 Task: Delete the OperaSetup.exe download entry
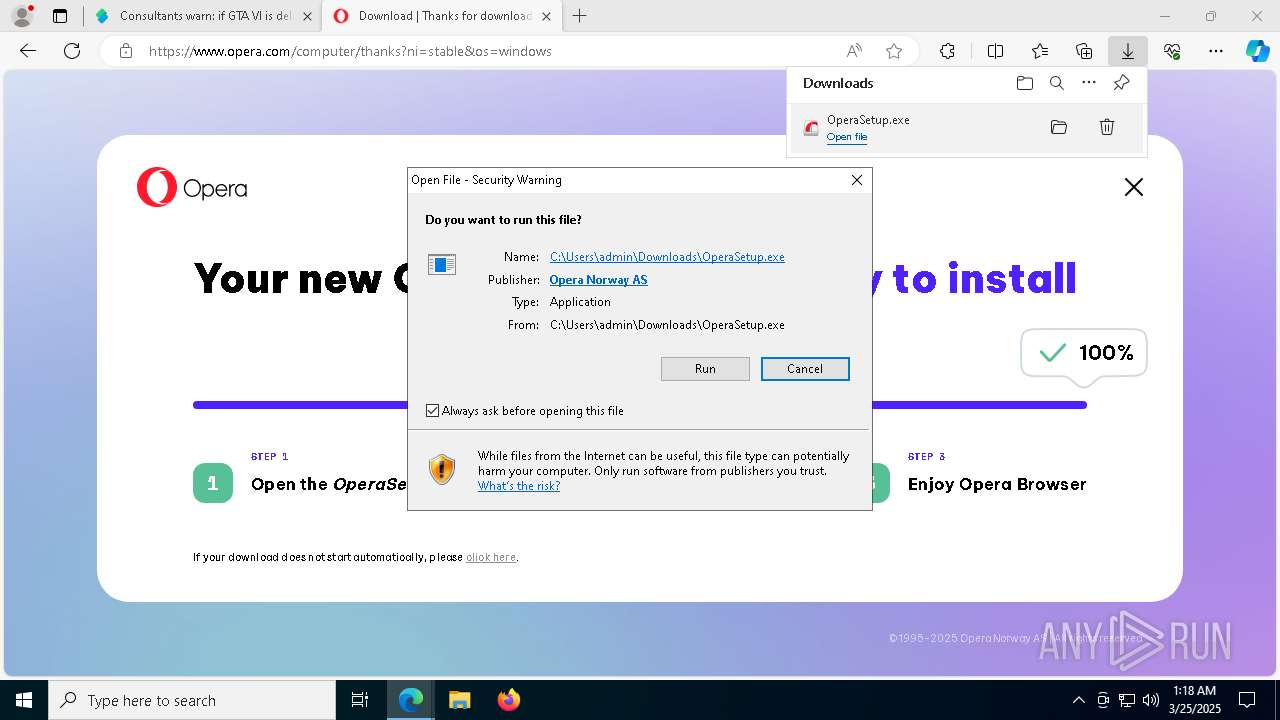(1107, 127)
